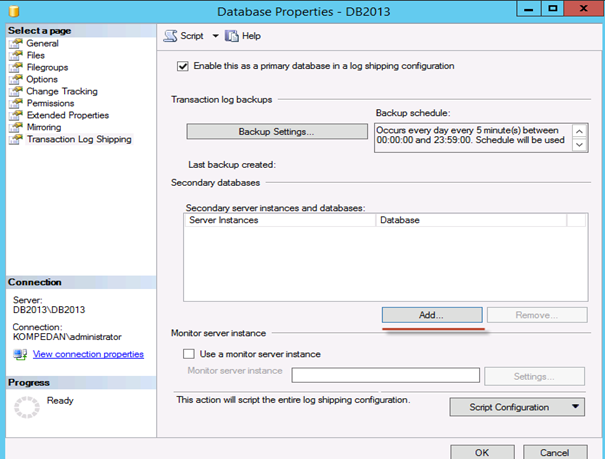Open the Permissions page
The height and width of the screenshot is (459, 605).
52,104
